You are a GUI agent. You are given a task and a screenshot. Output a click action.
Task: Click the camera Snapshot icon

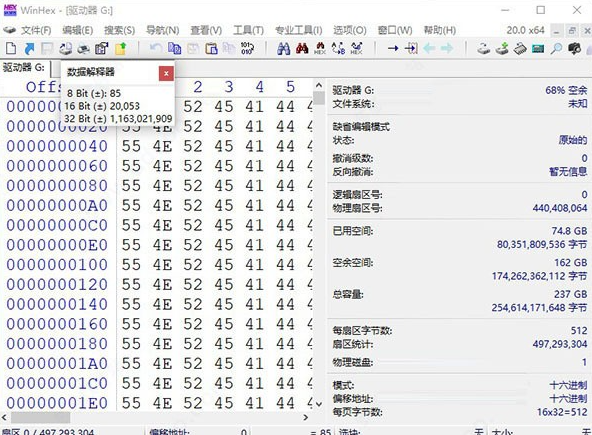point(574,48)
